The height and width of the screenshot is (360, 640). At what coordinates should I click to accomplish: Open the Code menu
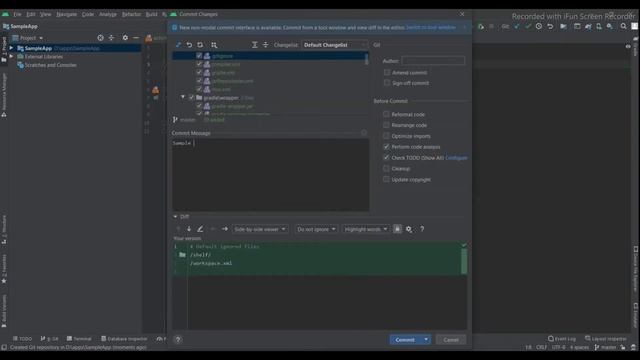coord(88,14)
